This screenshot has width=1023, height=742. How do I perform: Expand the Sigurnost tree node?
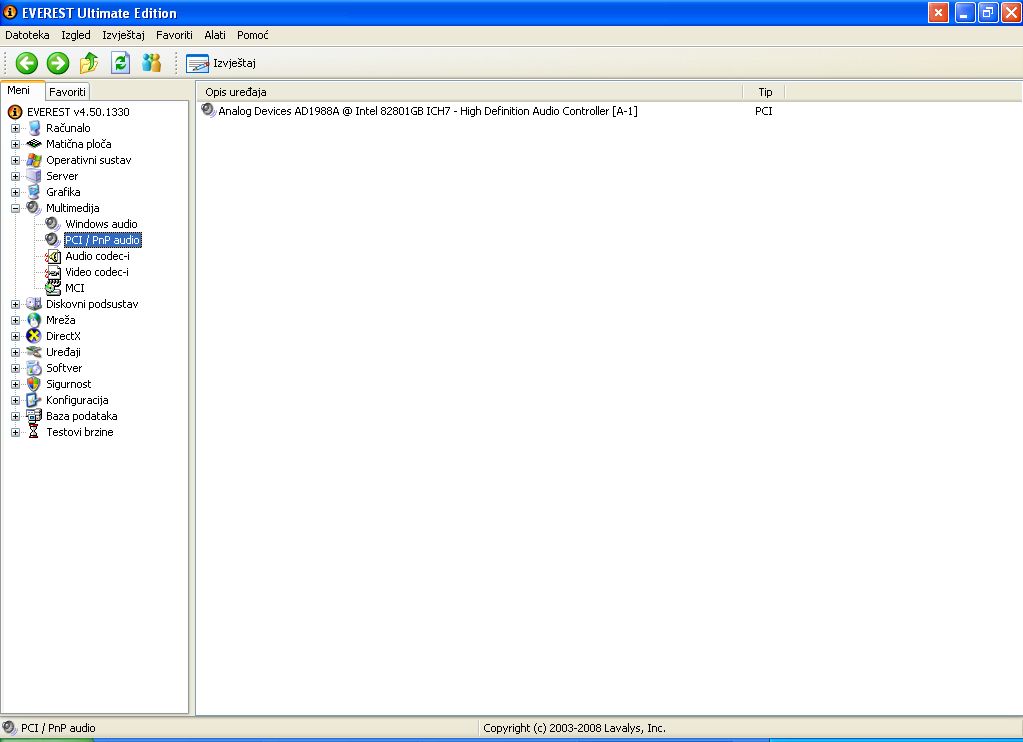tap(16, 384)
